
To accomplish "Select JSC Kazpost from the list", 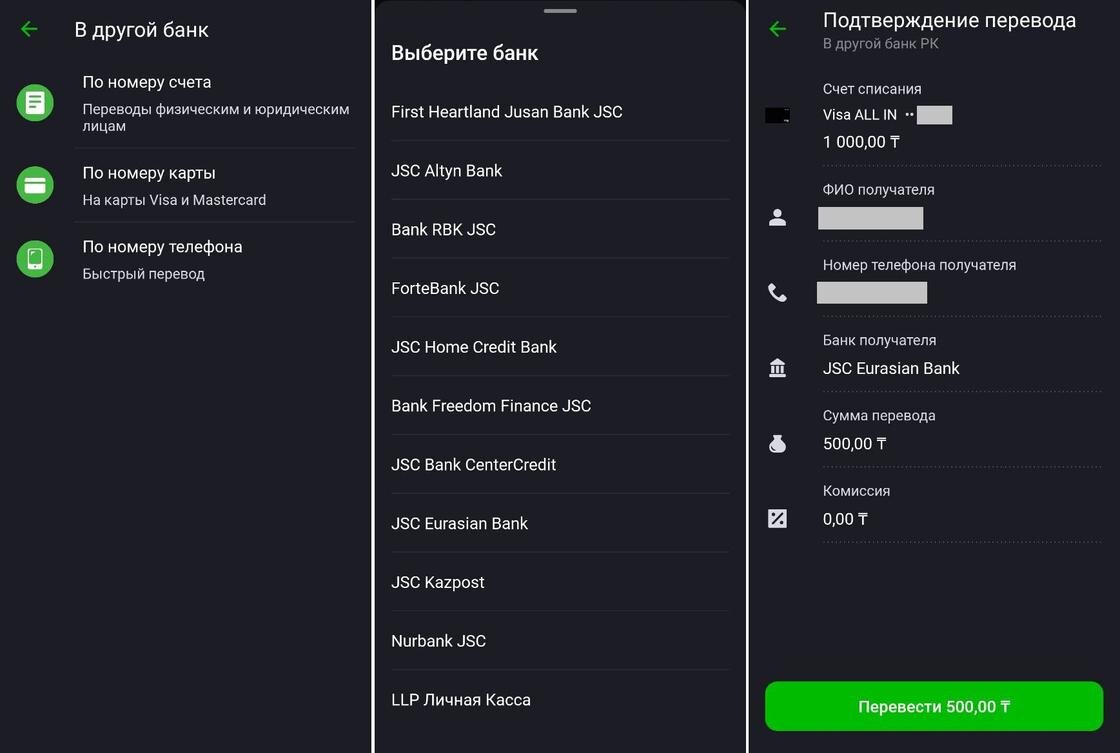I will pos(438,582).
